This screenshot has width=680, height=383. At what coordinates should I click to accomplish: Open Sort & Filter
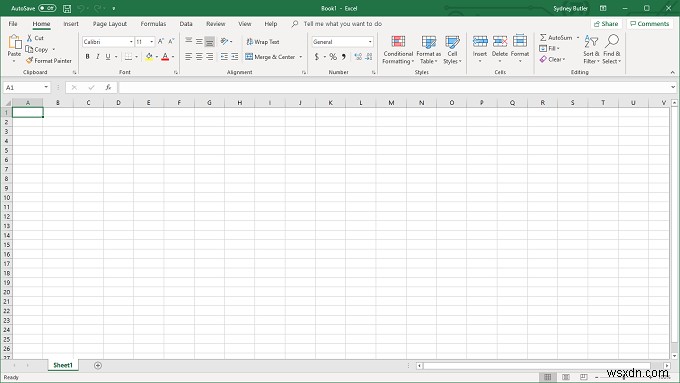click(591, 49)
